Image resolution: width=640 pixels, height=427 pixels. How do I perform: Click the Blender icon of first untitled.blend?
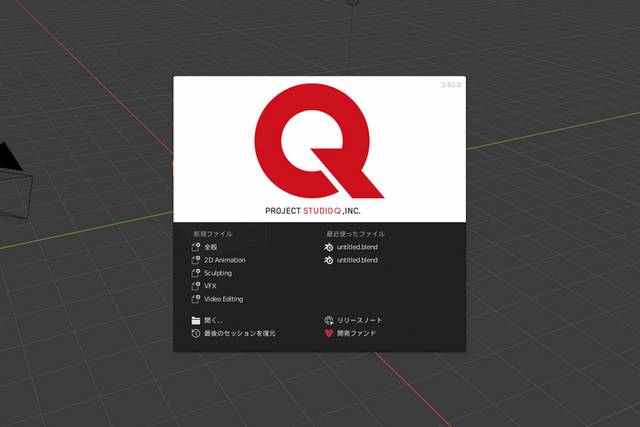click(x=329, y=247)
